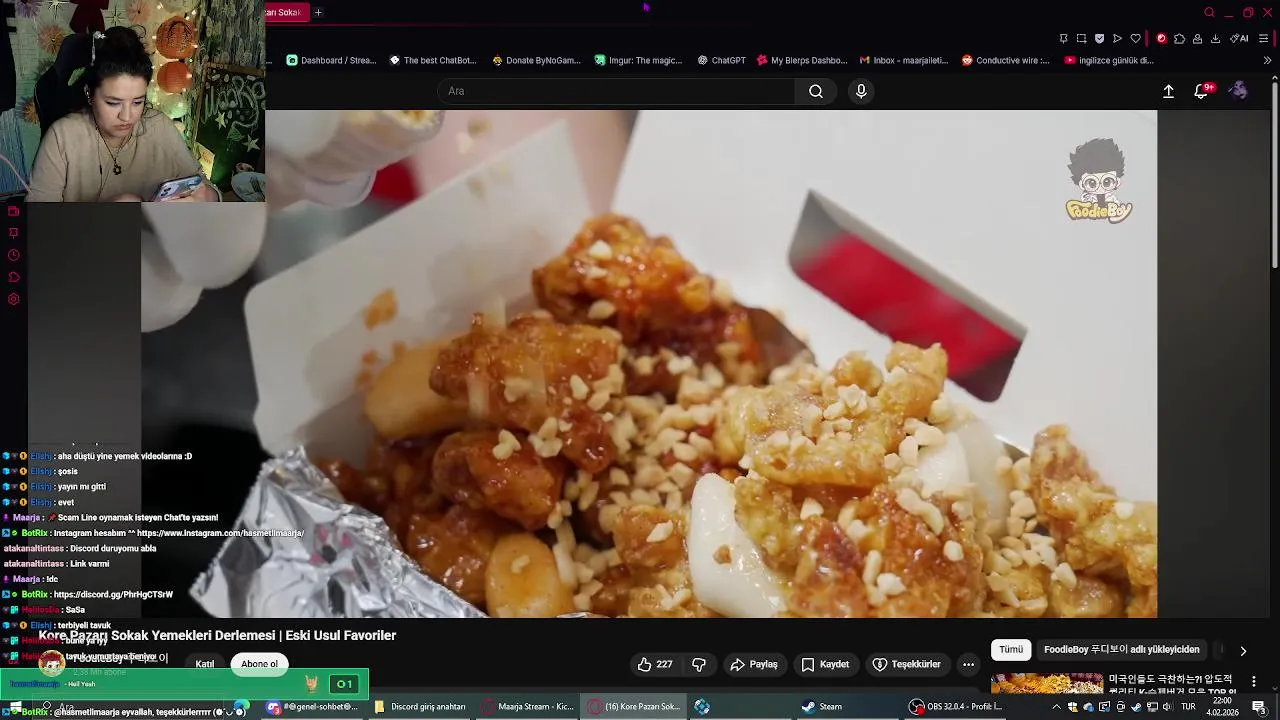Open the instagram.com/hasmetlimaarja link in chat
Viewport: 1280px width, 720px height.
220,533
